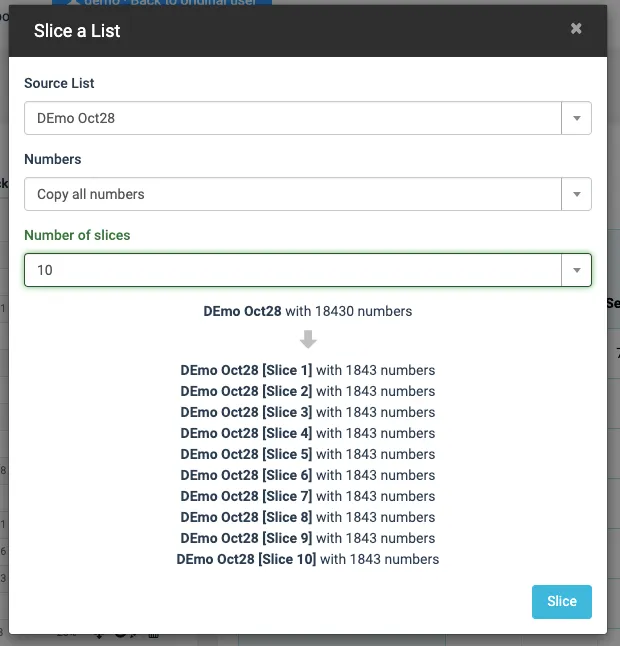Click the Number of slices label

click(77, 235)
